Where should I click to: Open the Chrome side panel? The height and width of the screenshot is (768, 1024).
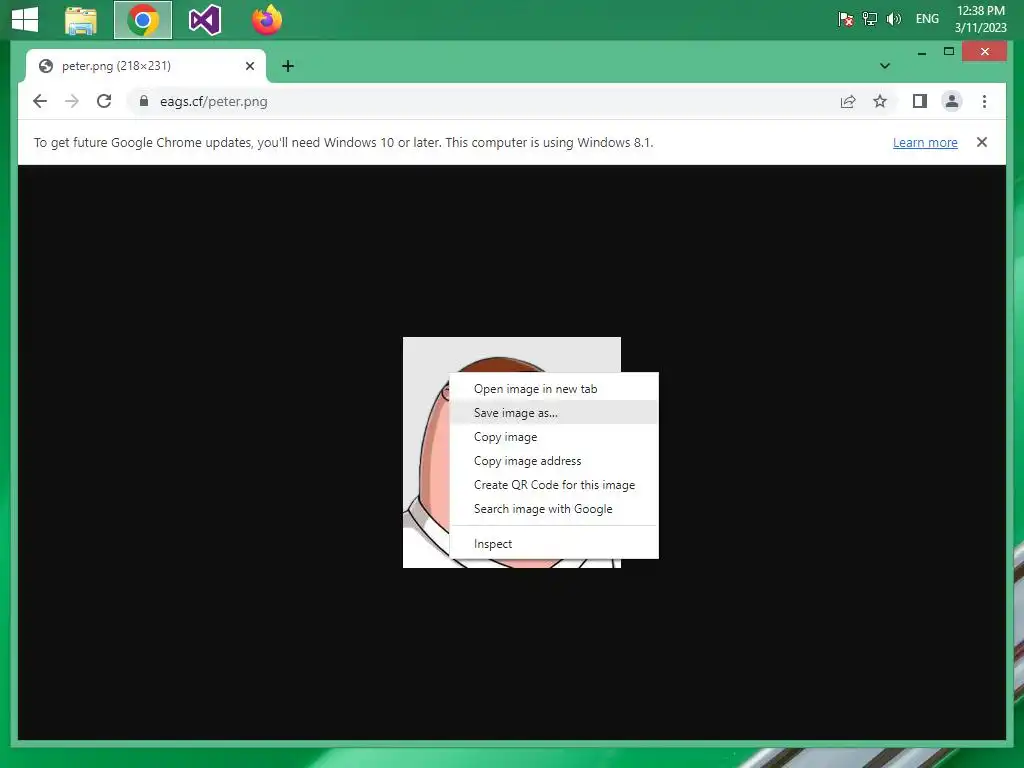(920, 101)
